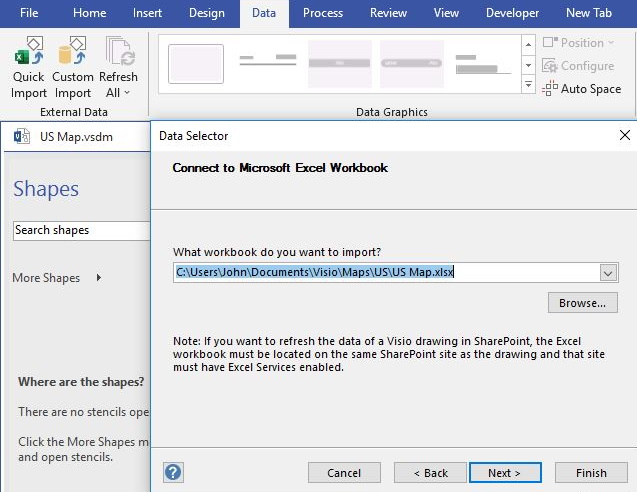Image resolution: width=637 pixels, height=492 pixels.
Task: Select the first data graphic thumbnail
Action: tap(196, 64)
